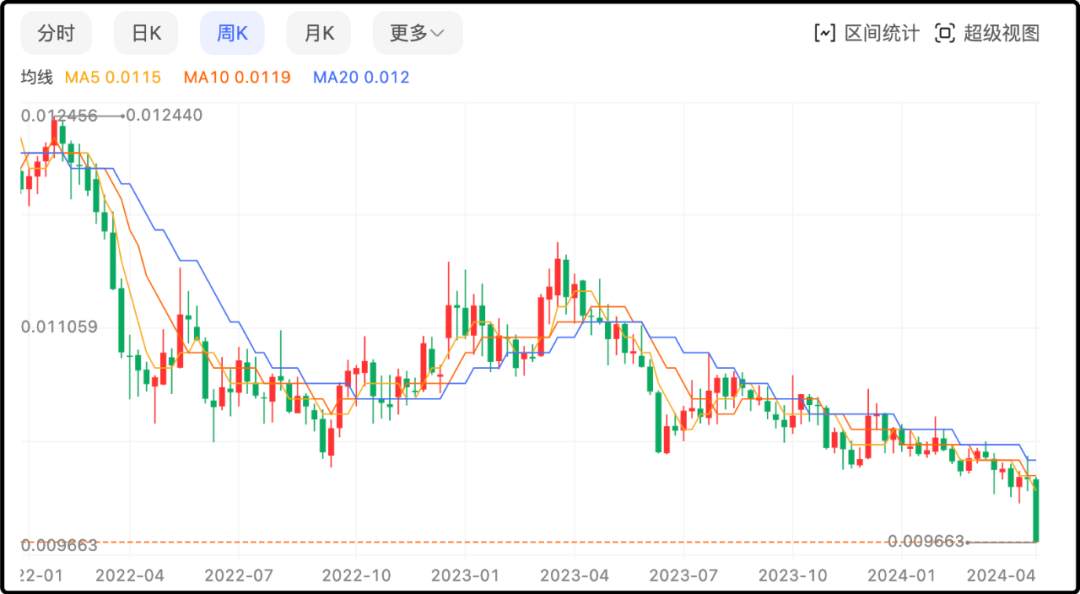Click the 区间统计 range statistics icon

pos(825,33)
